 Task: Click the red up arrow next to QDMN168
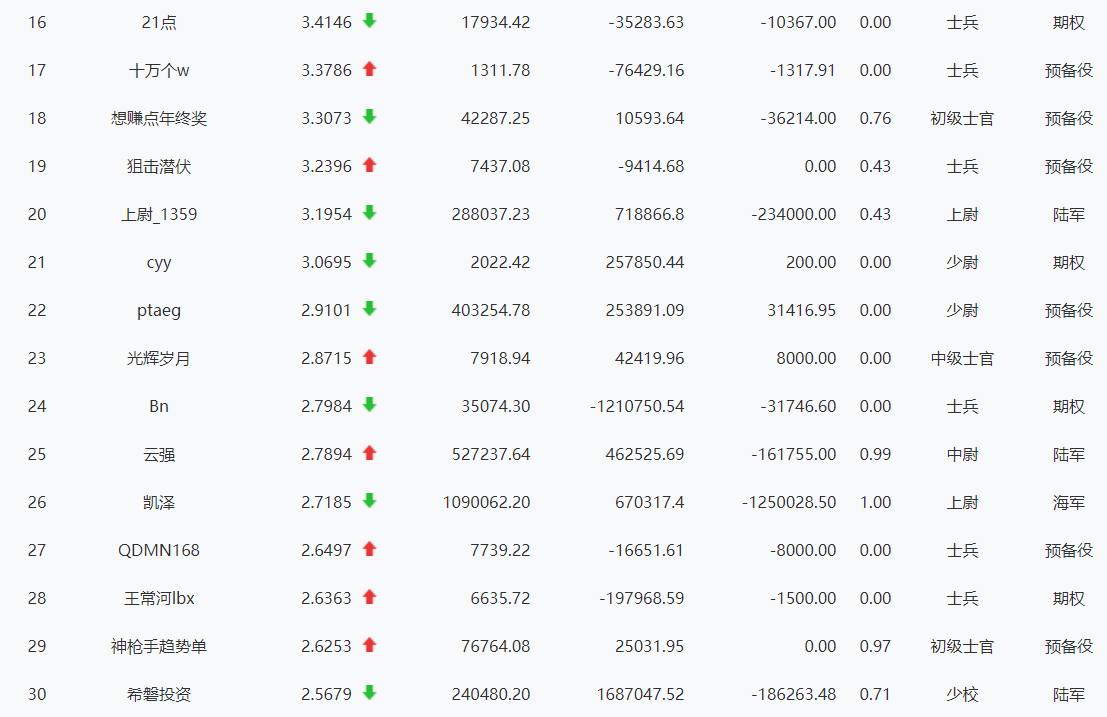(x=369, y=549)
